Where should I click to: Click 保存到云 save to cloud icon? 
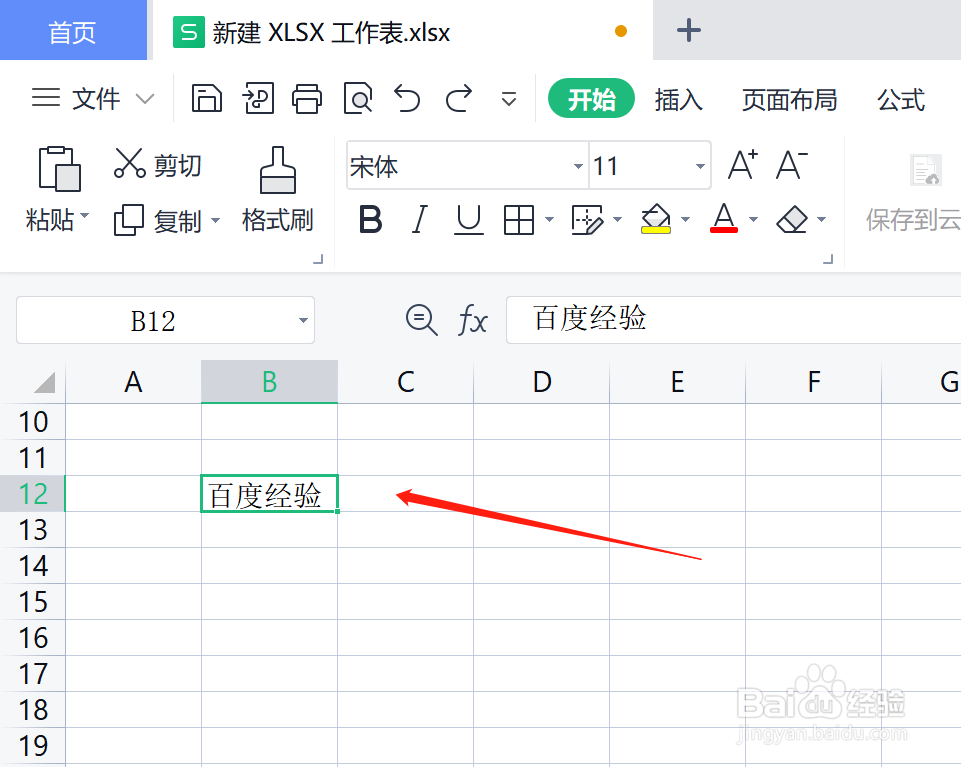[925, 170]
